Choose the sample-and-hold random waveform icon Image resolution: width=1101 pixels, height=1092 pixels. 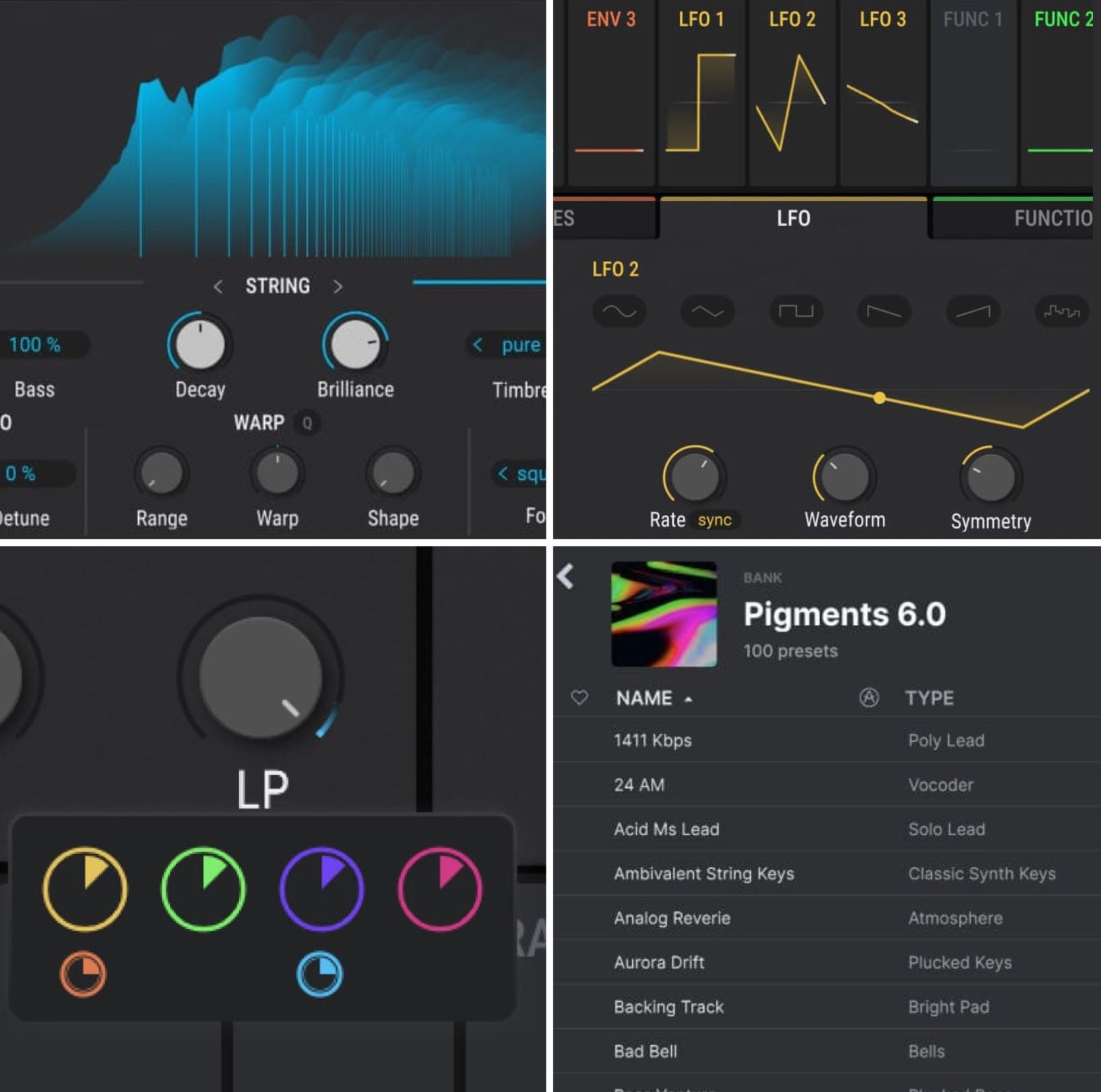coord(1061,311)
